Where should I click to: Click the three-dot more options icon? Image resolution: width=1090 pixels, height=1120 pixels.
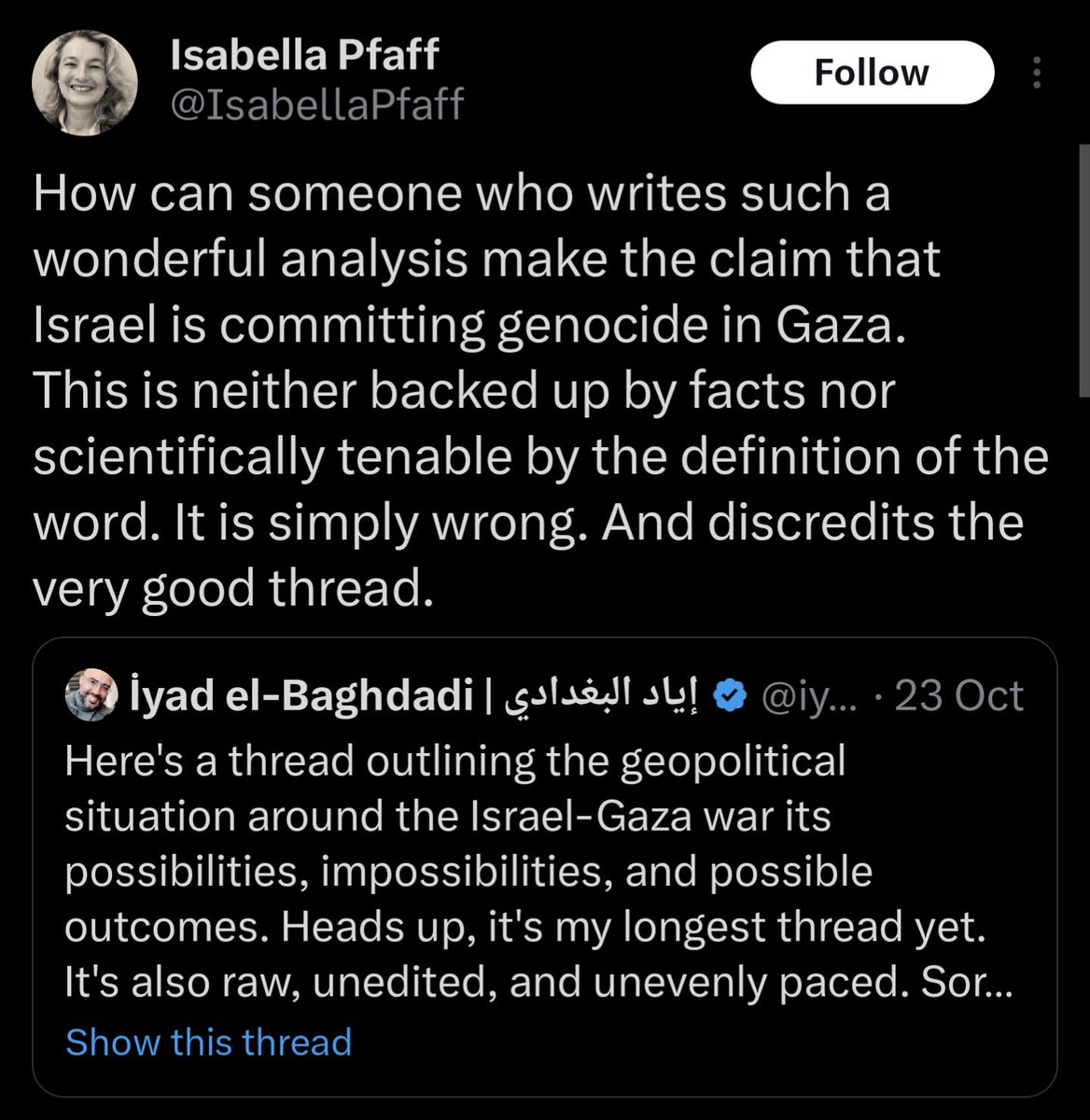click(1035, 73)
